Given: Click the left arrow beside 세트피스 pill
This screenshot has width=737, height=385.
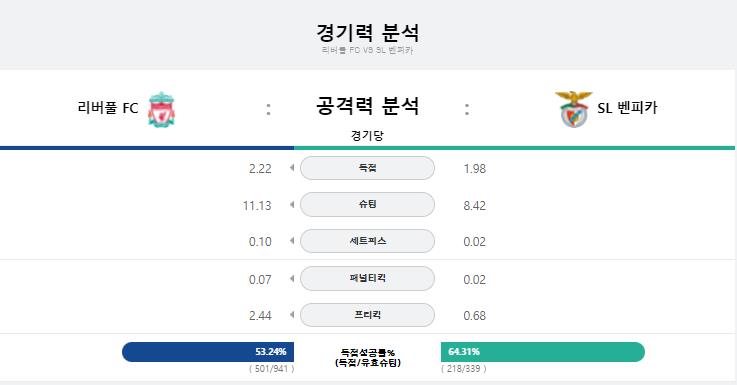Looking at the screenshot, I should click(x=292, y=241).
